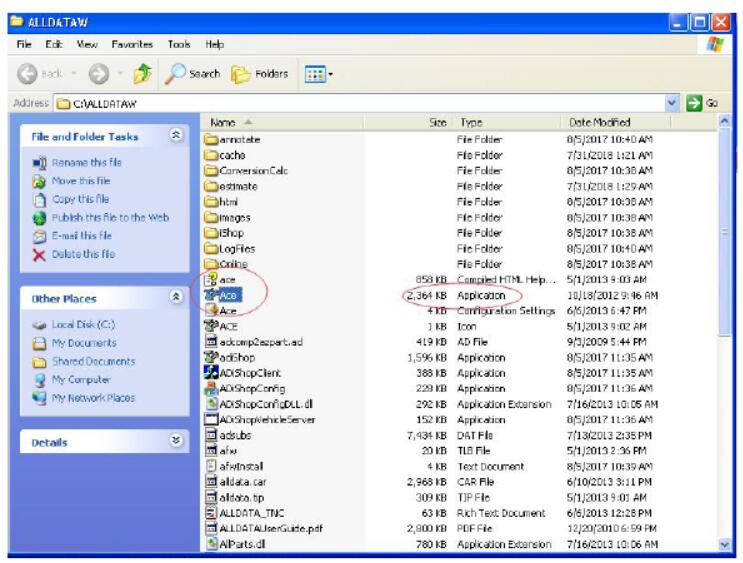743x563 pixels.
Task: Select the ADiShopConfig application icon
Action: click(211, 389)
